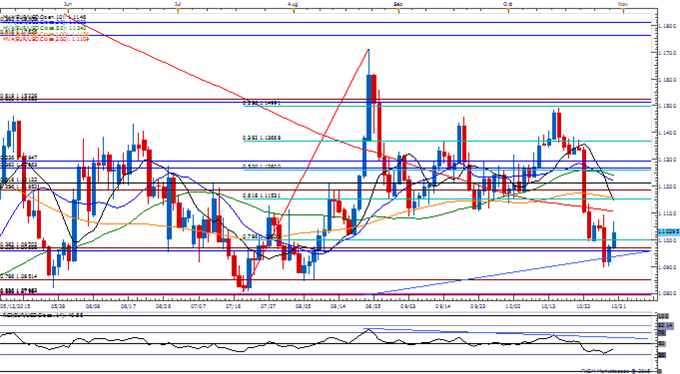680x374 pixels.
Task: Click the 09/23 date axis label
Action: point(478,305)
